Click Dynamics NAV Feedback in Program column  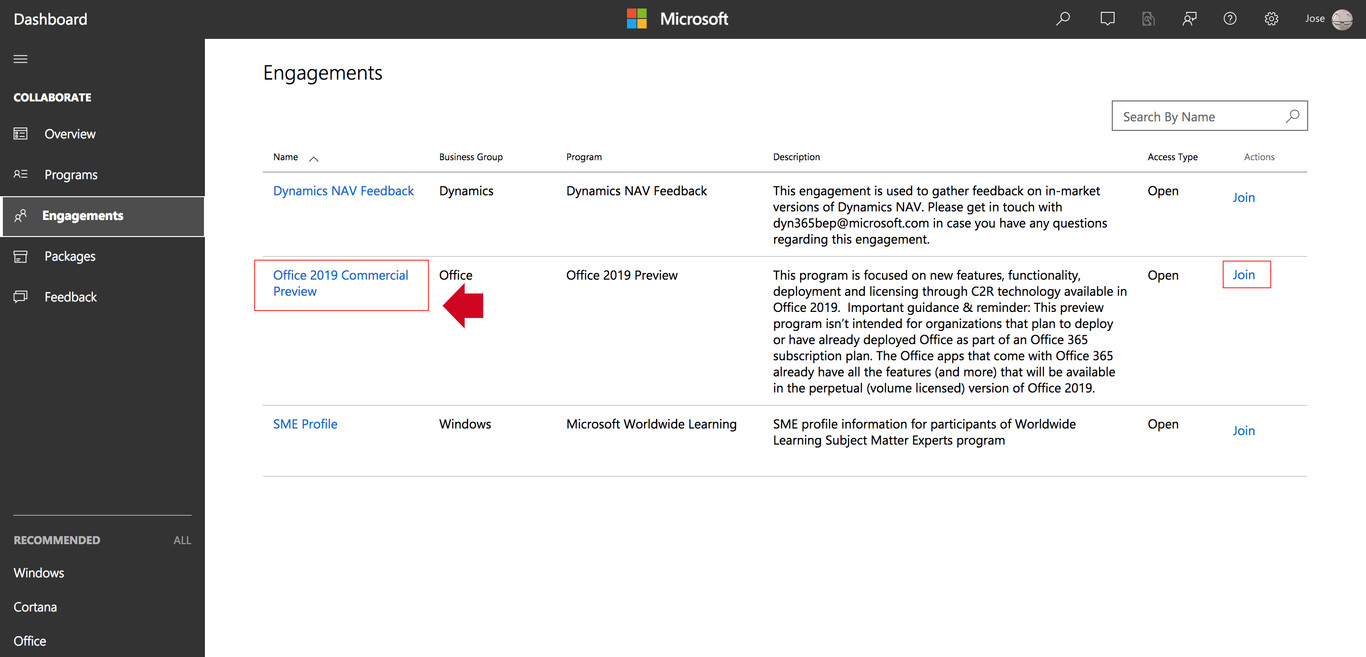coord(637,191)
